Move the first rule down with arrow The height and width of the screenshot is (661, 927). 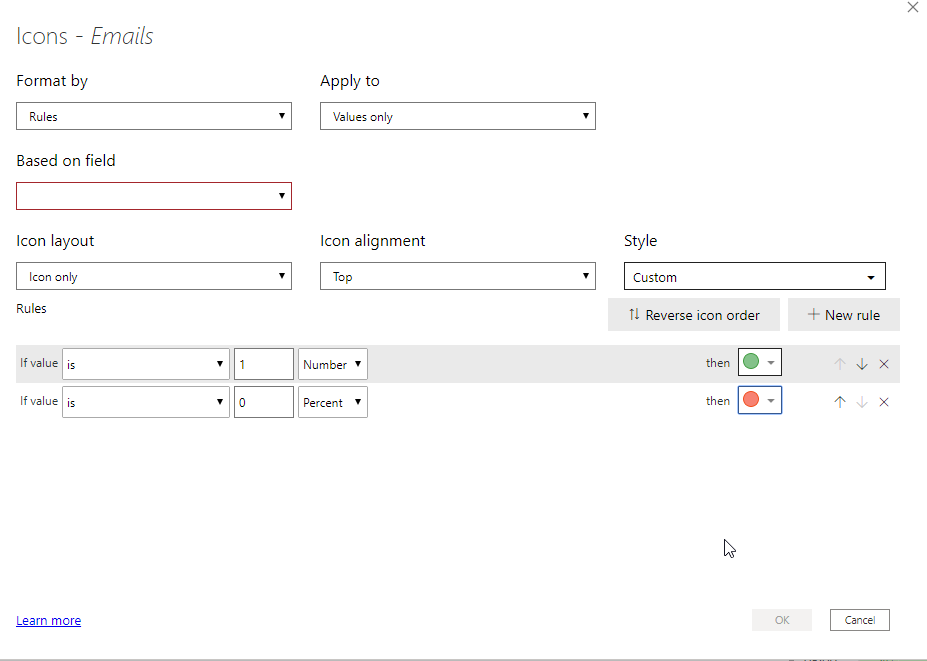pos(862,364)
